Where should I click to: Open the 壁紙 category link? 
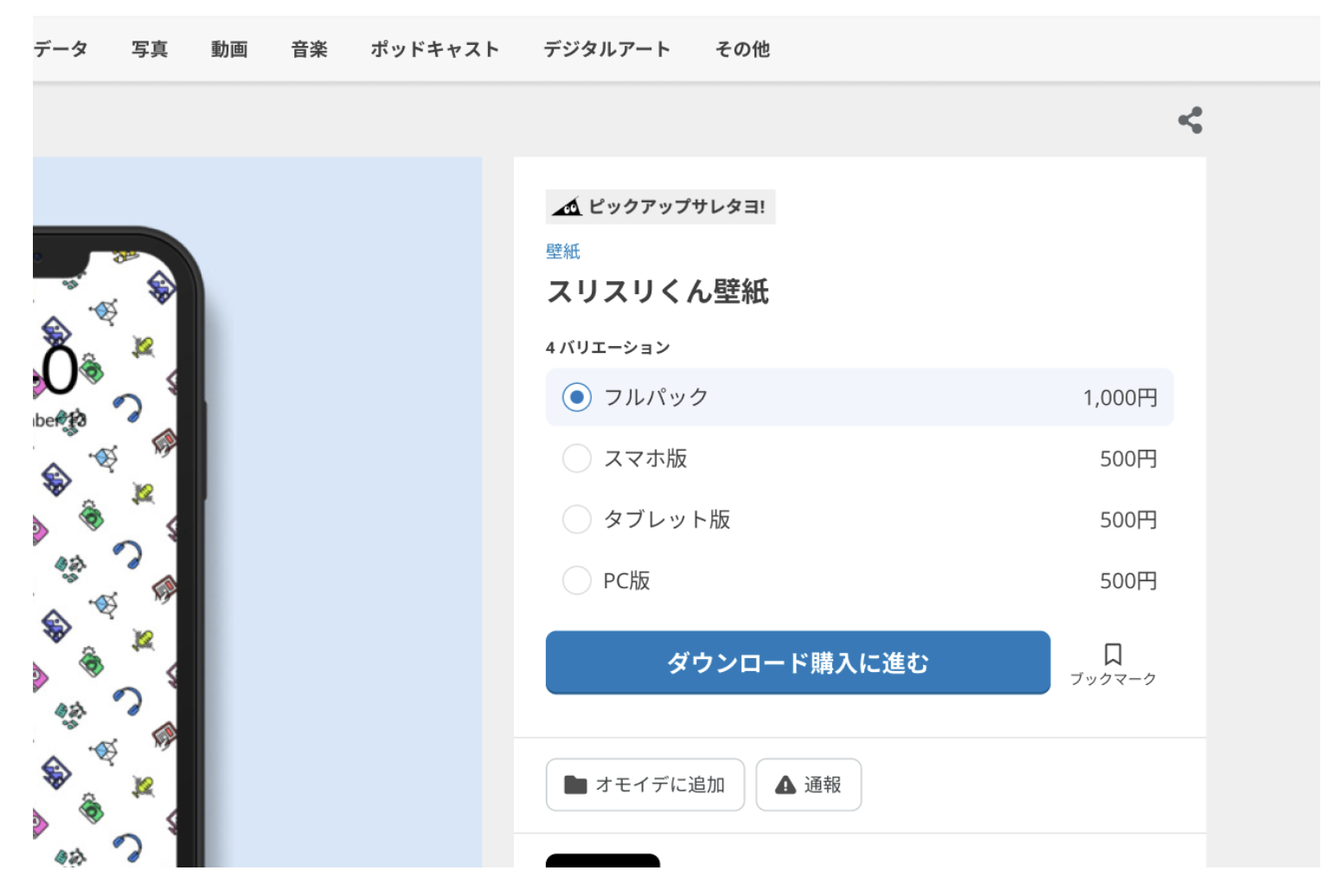562,251
